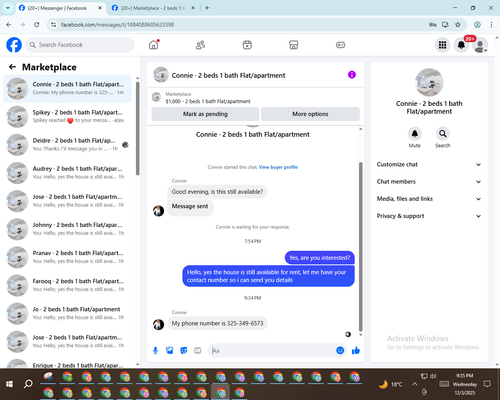Open the Notifications bell with 20+ badge
Screen dimensions: 500x400
[x=461, y=45]
